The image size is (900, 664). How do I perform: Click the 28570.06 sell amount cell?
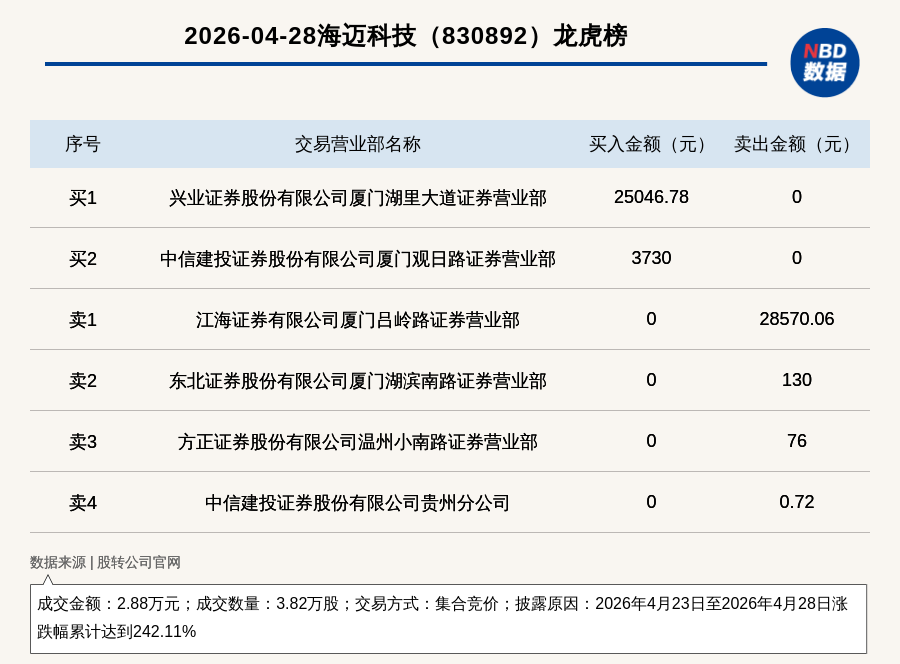click(x=797, y=319)
